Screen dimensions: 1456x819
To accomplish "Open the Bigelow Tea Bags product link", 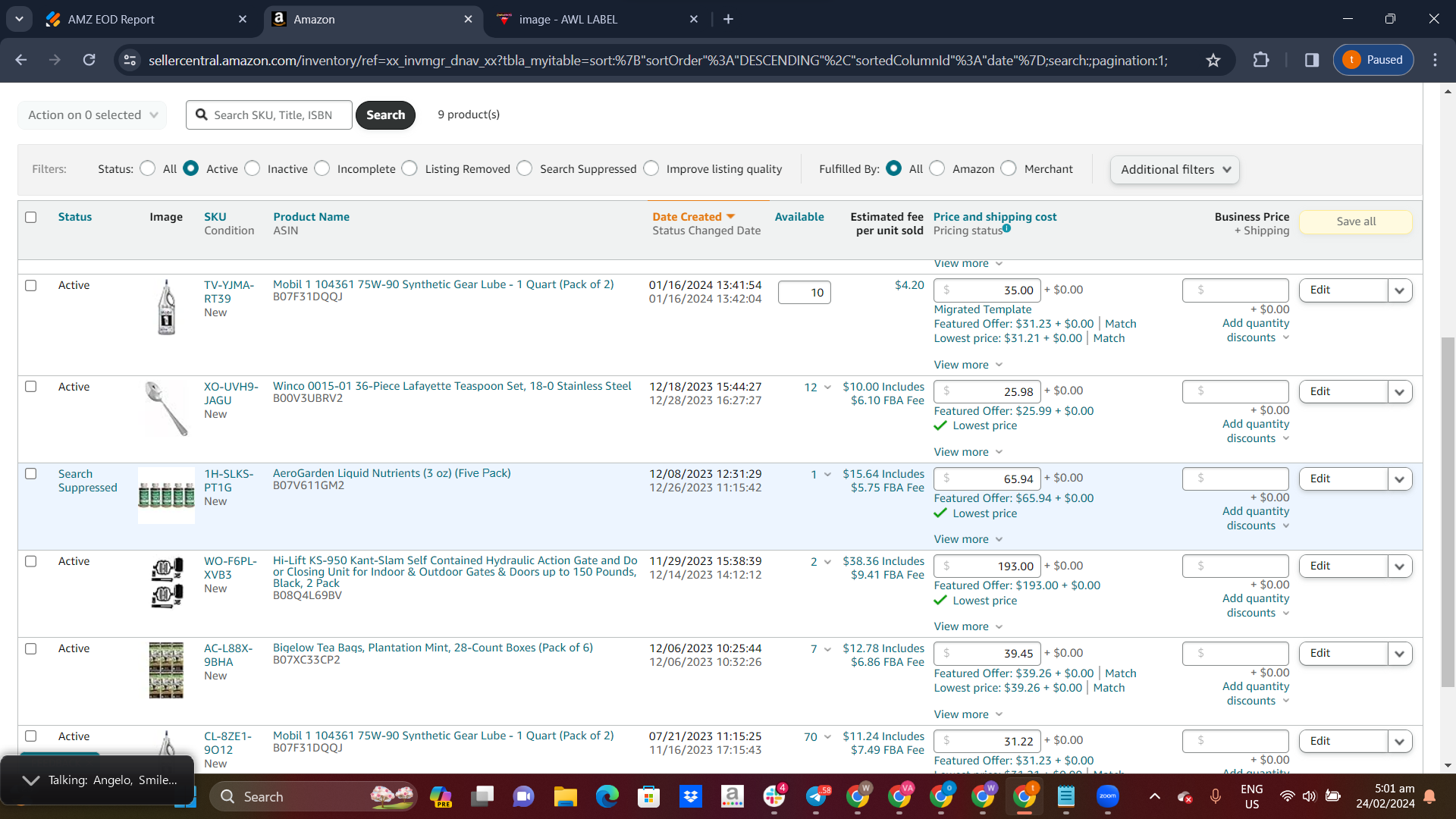I will pyautogui.click(x=433, y=648).
